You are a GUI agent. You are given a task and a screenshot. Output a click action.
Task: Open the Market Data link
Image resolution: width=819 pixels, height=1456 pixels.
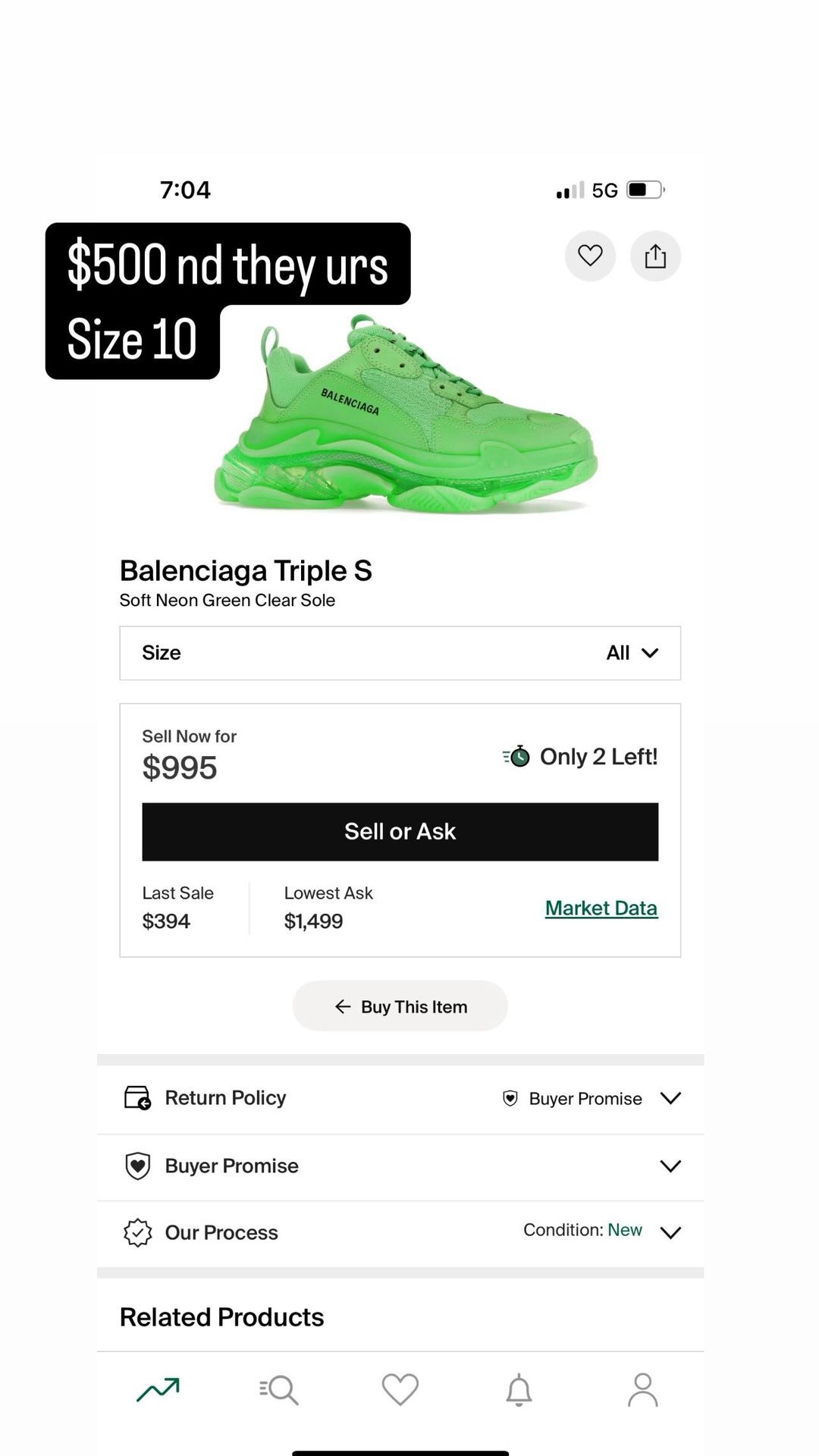pos(601,908)
